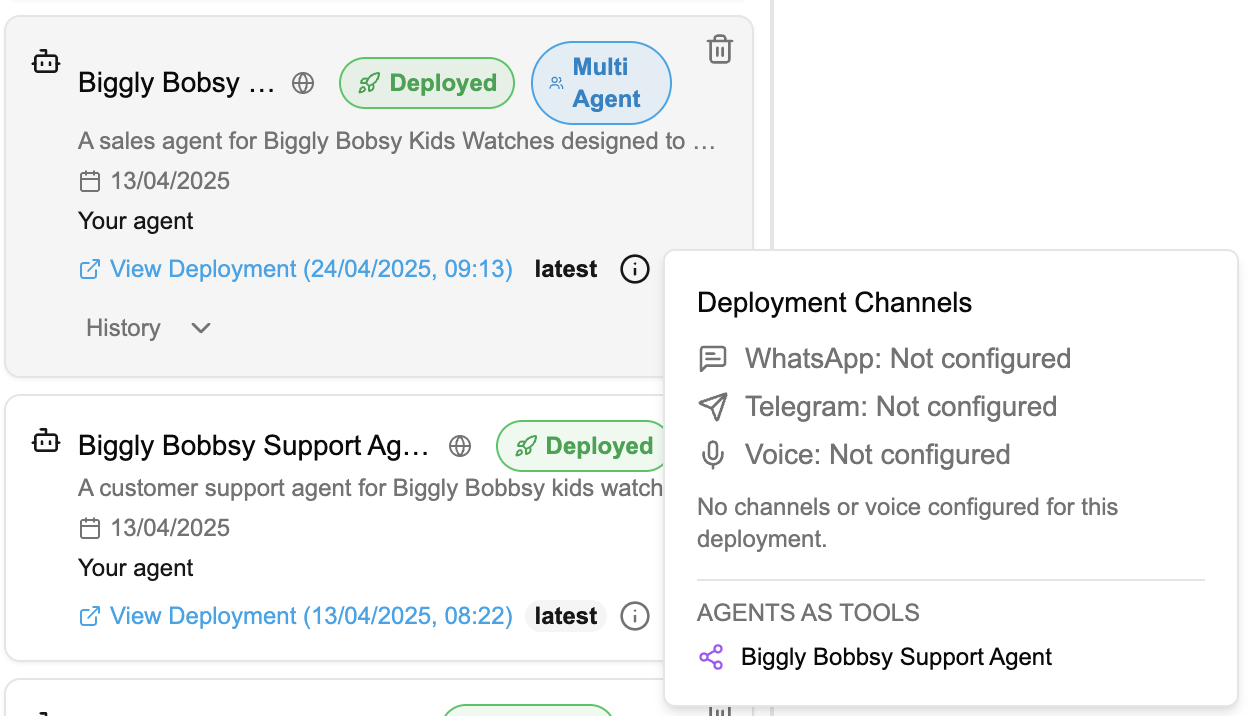Delete the Biggly Bobsy sales agent via trash icon
Screen dimensions: 1248x716
pyautogui.click(x=720, y=49)
